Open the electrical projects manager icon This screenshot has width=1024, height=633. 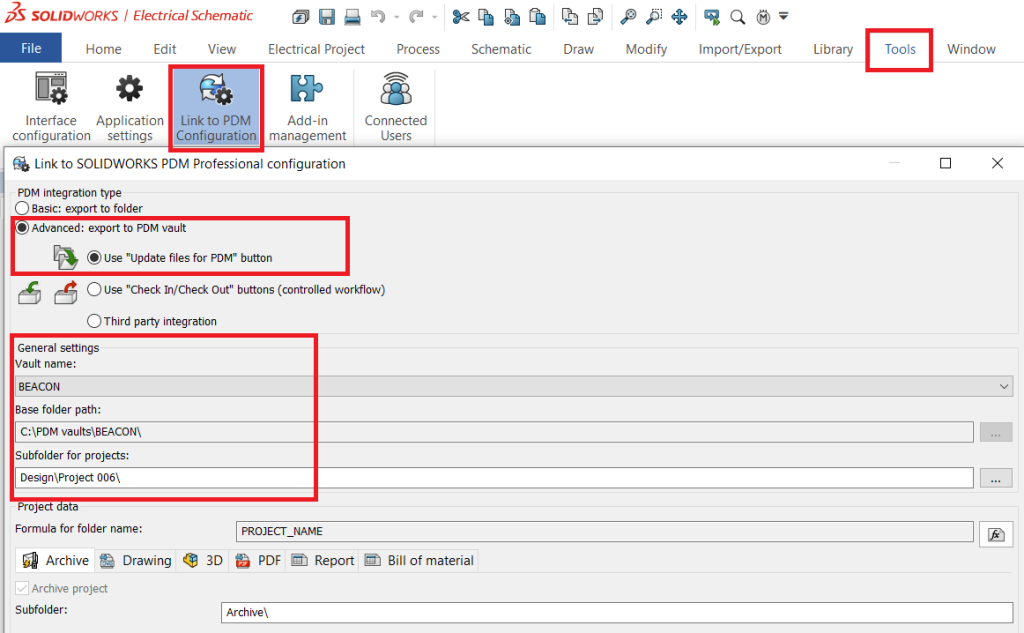(300, 17)
